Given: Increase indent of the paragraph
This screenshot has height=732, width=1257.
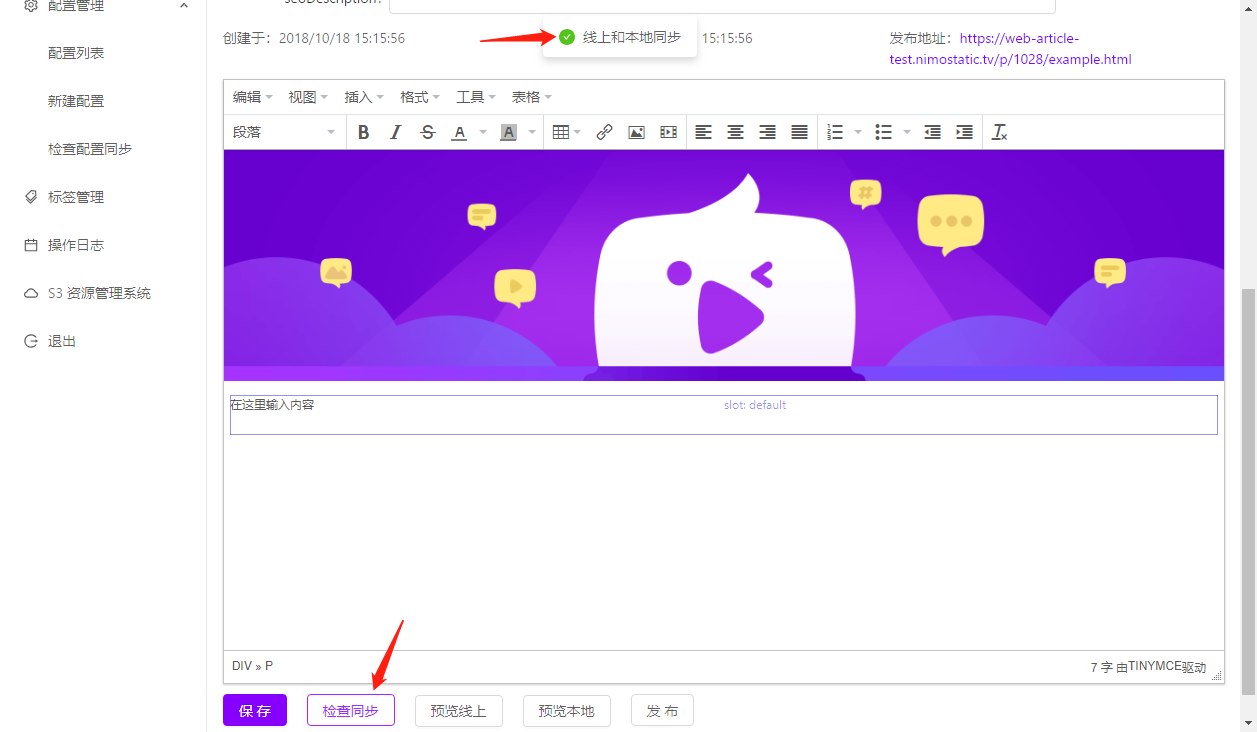Looking at the screenshot, I should (964, 132).
